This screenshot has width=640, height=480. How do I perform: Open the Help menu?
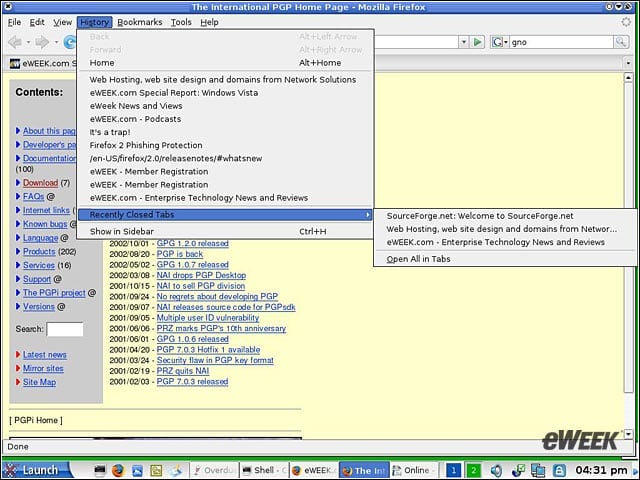209,22
